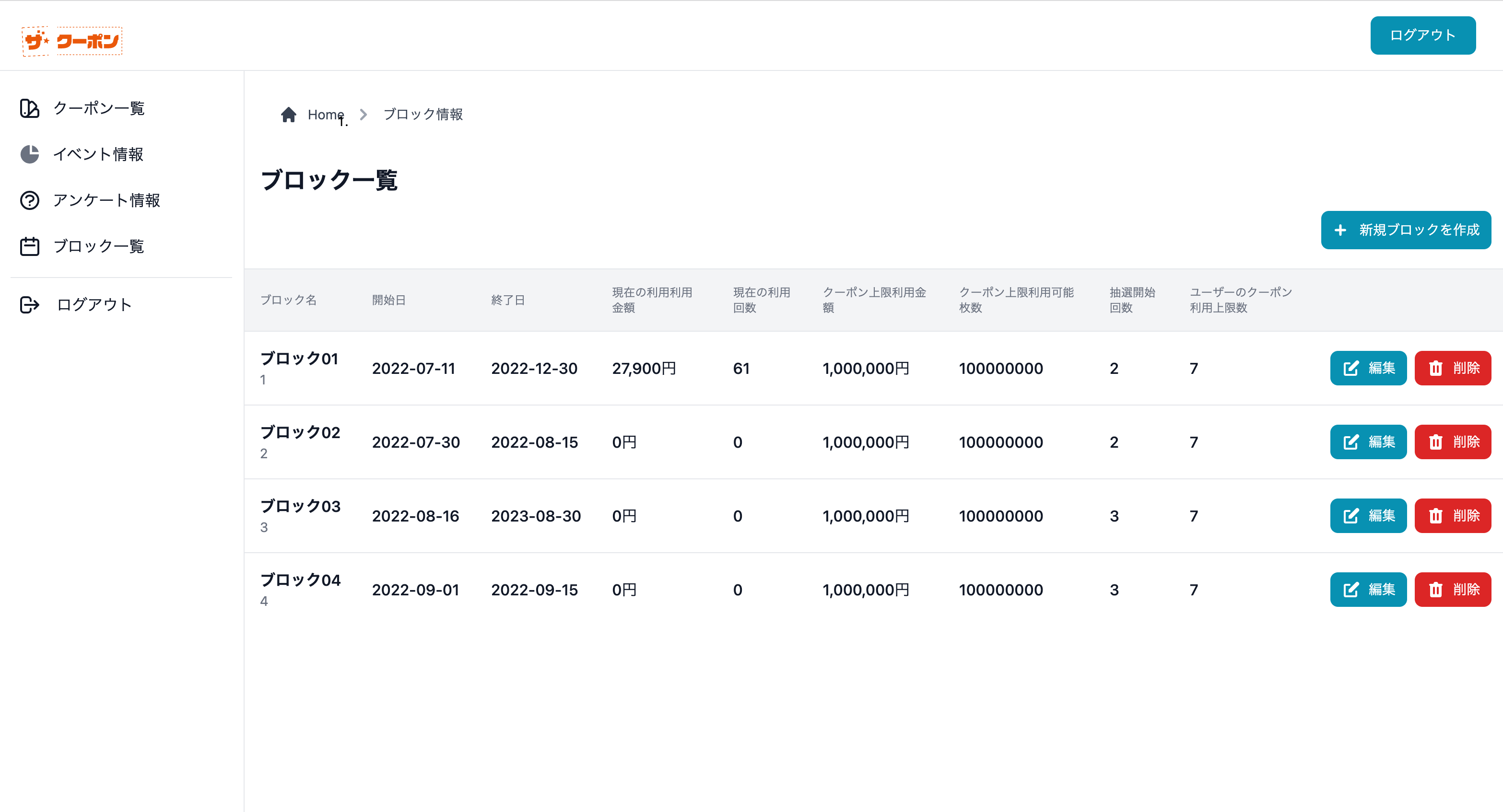Create a new block with 新規ブロックを作成
Viewport: 1503px width, 812px height.
(x=1406, y=231)
